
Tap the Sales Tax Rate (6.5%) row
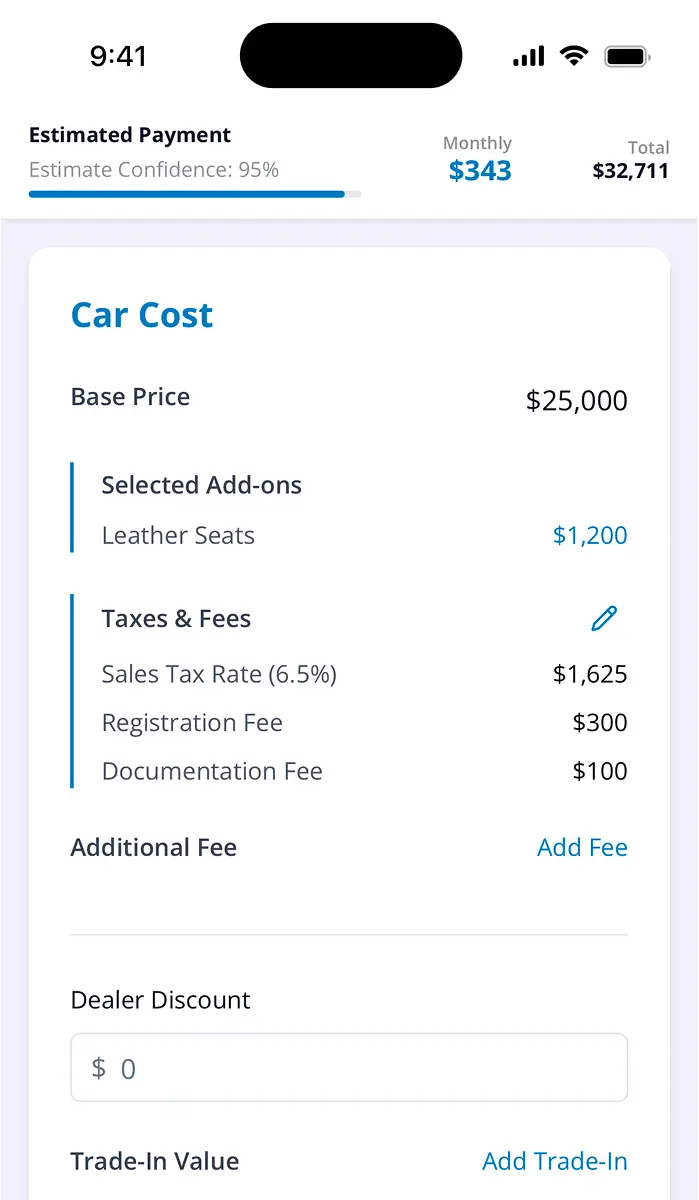219,674
